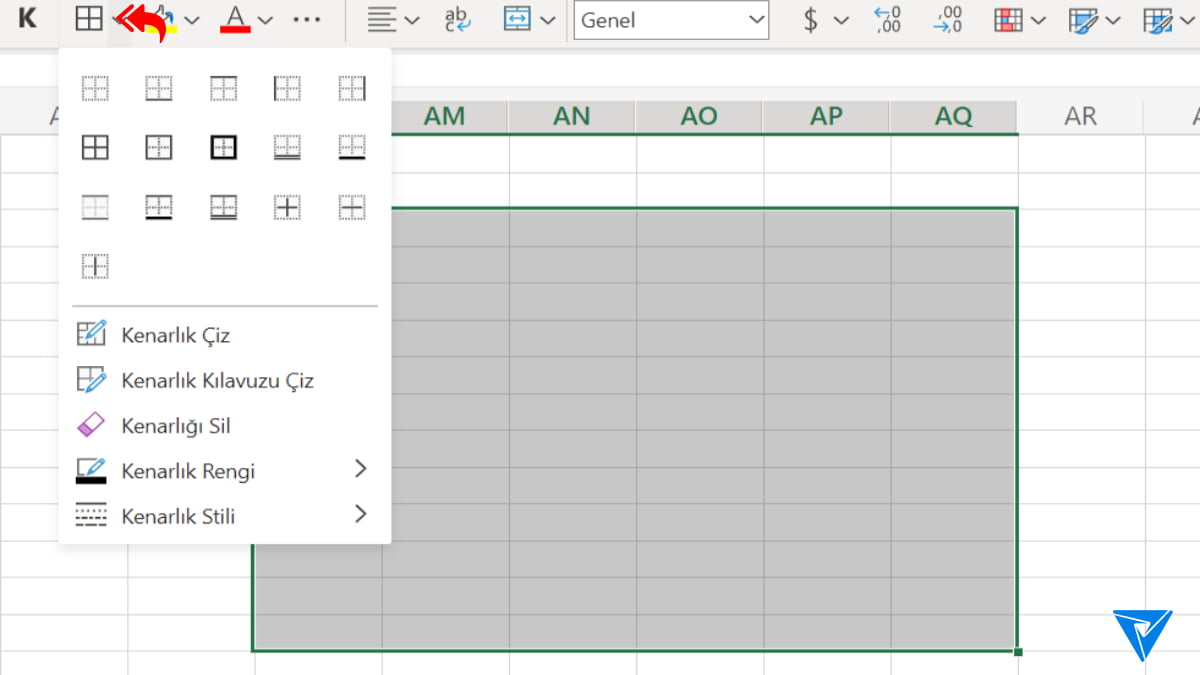Apply Bottom Double Border to selection

(x=287, y=148)
